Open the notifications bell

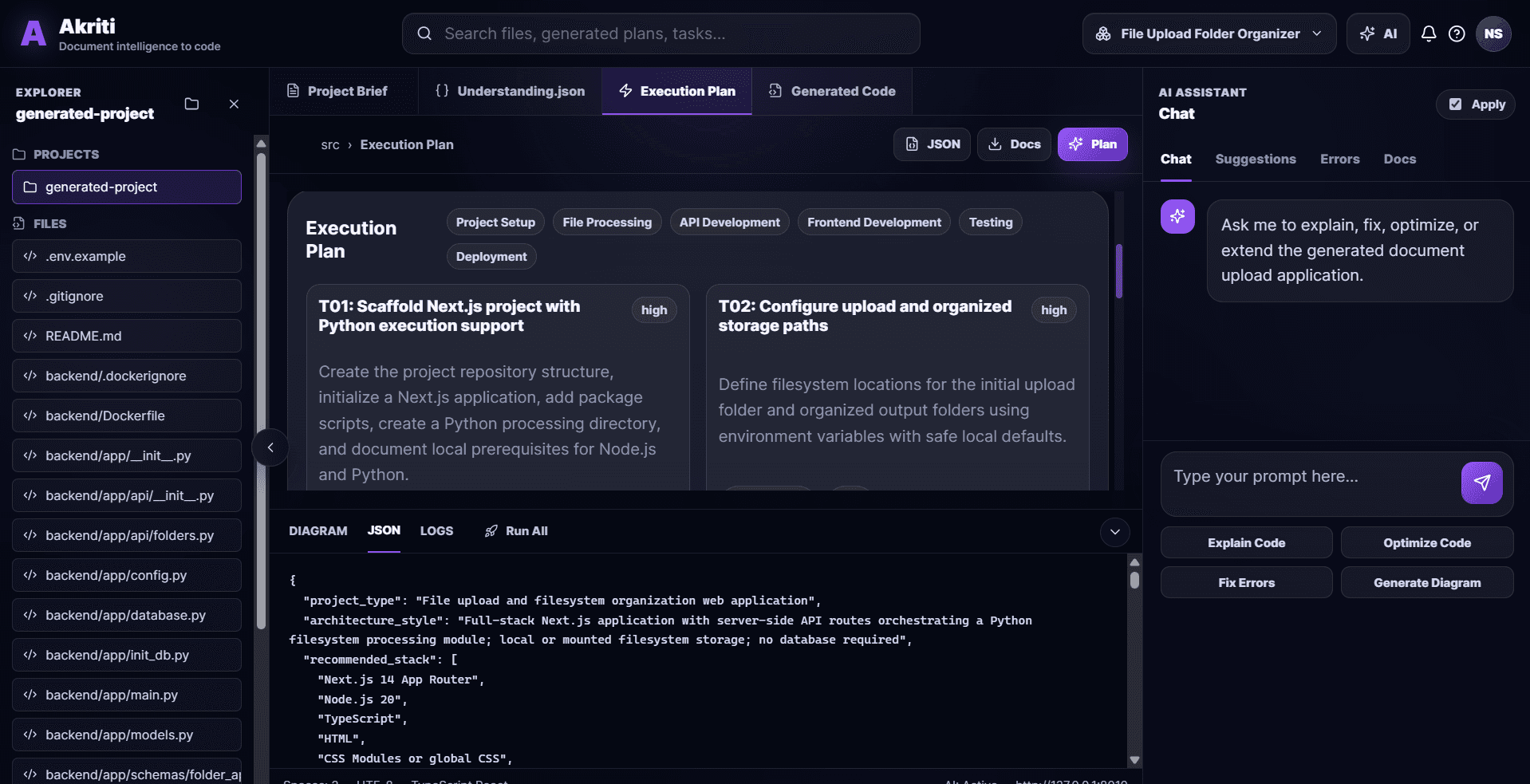coord(1429,33)
